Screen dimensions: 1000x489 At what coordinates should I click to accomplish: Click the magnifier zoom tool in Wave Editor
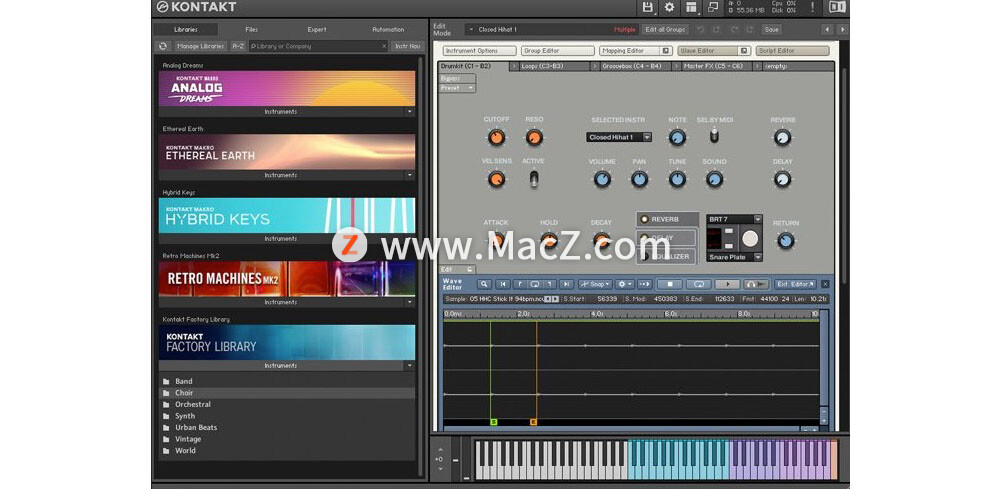(x=485, y=284)
